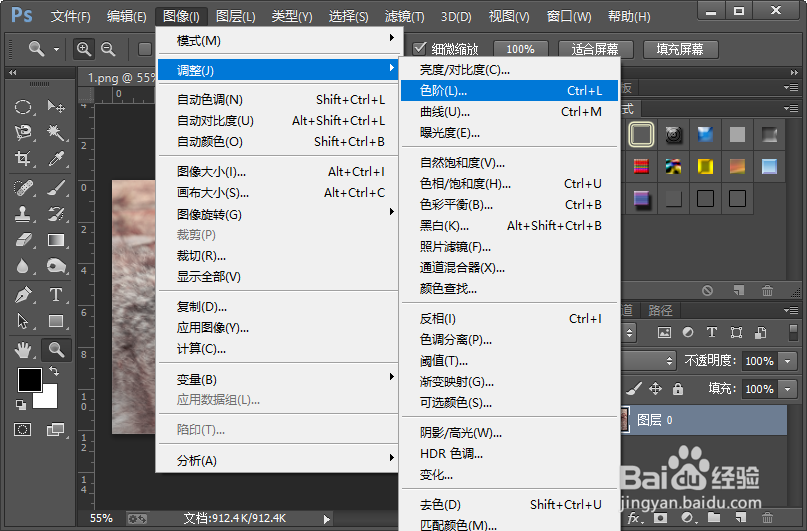The width and height of the screenshot is (807, 531).
Task: Change screen mode icon
Action: click(55, 430)
